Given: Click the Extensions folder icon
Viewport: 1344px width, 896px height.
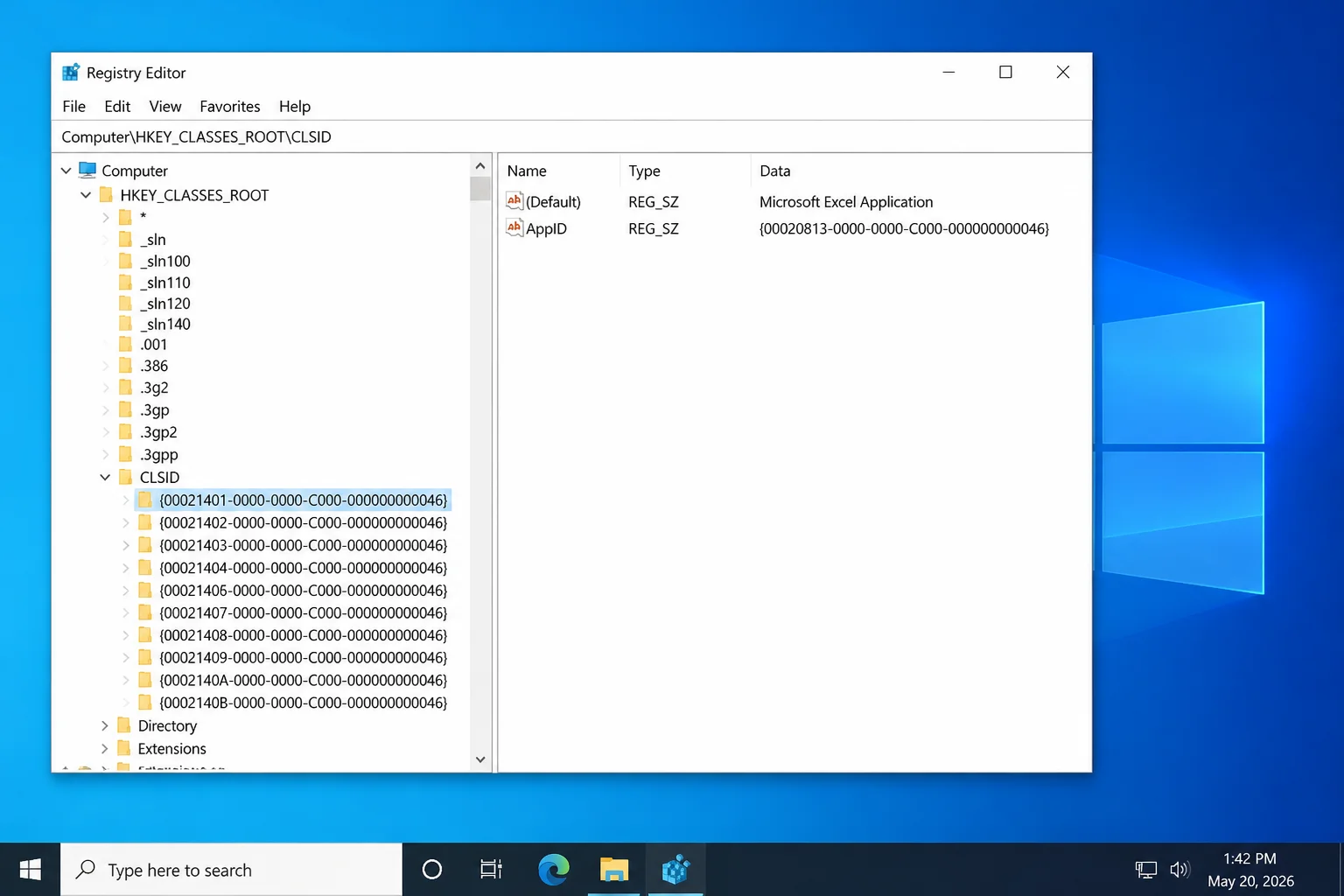Looking at the screenshot, I should [x=124, y=748].
